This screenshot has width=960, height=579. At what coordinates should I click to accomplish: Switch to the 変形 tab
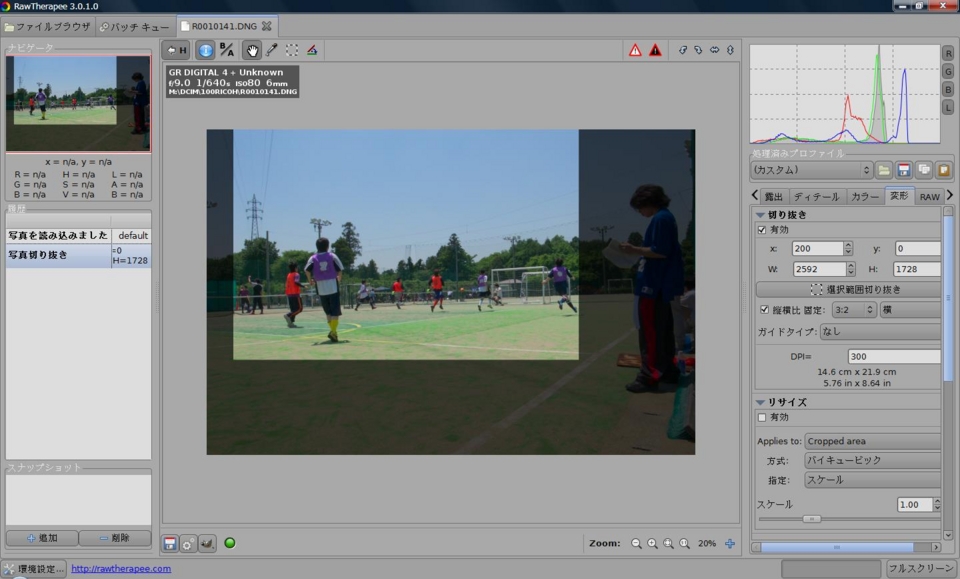click(x=899, y=196)
